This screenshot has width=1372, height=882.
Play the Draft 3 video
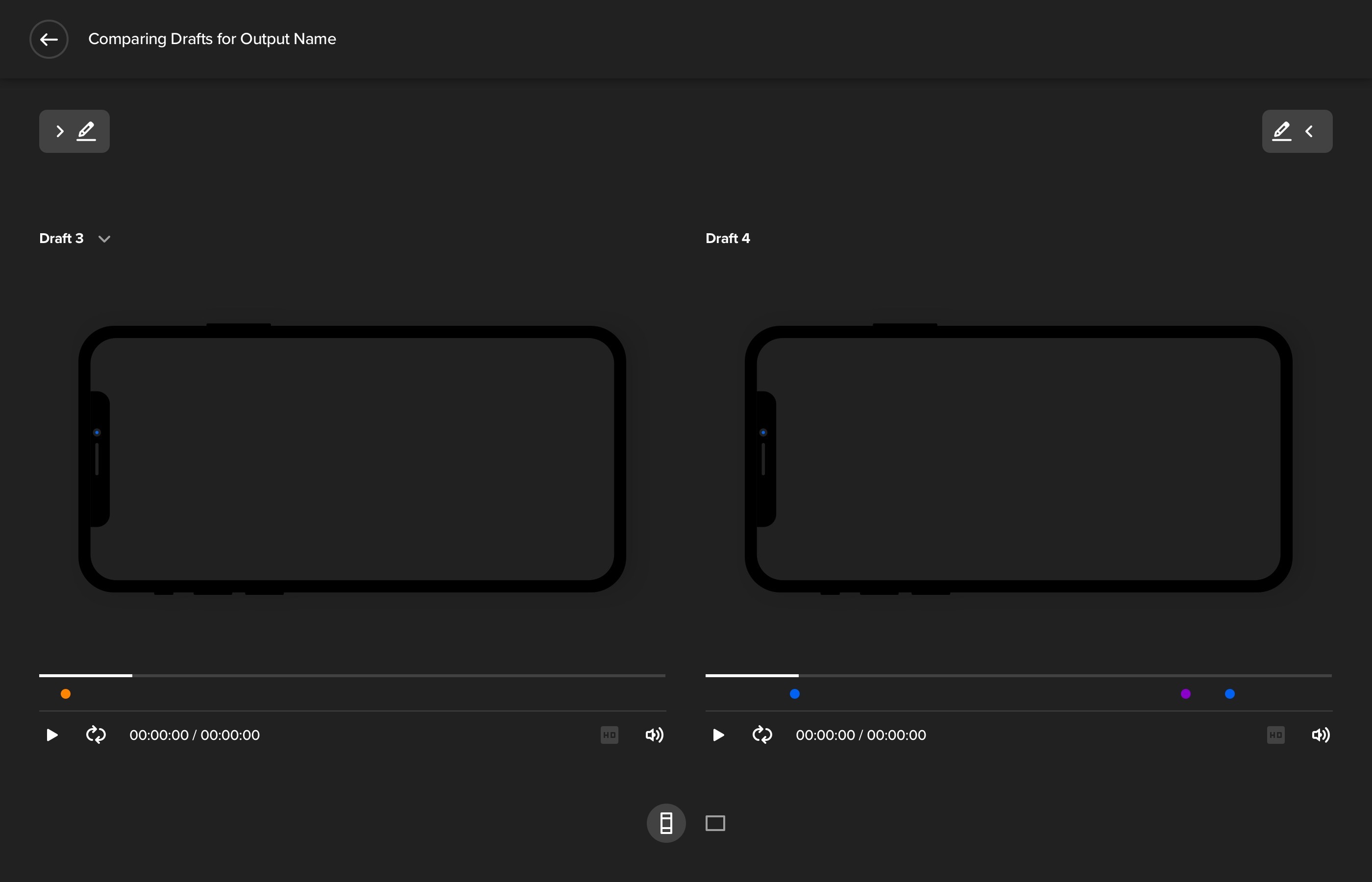tap(51, 735)
